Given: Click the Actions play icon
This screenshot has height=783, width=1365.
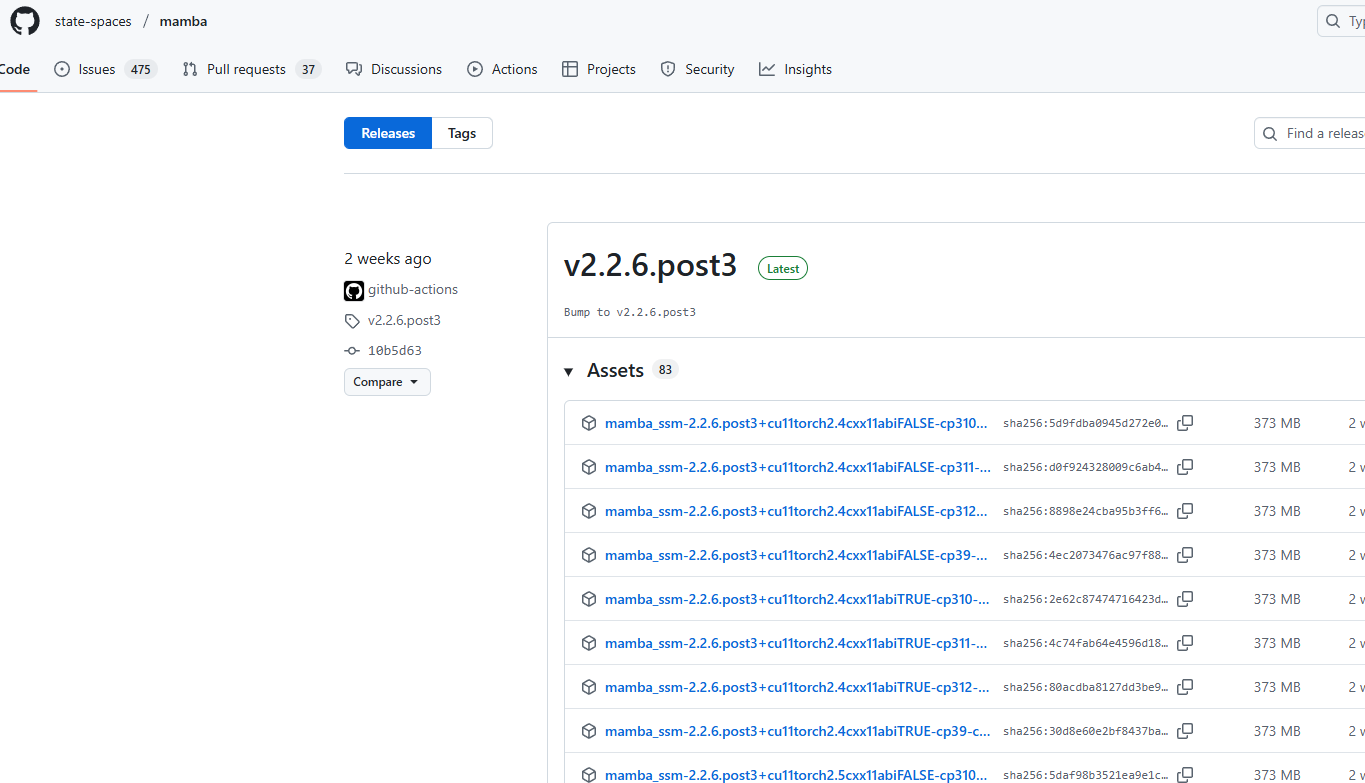Looking at the screenshot, I should coord(475,69).
